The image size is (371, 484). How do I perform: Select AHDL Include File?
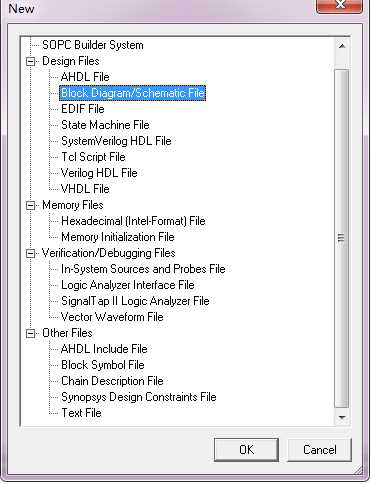[x=104, y=349]
